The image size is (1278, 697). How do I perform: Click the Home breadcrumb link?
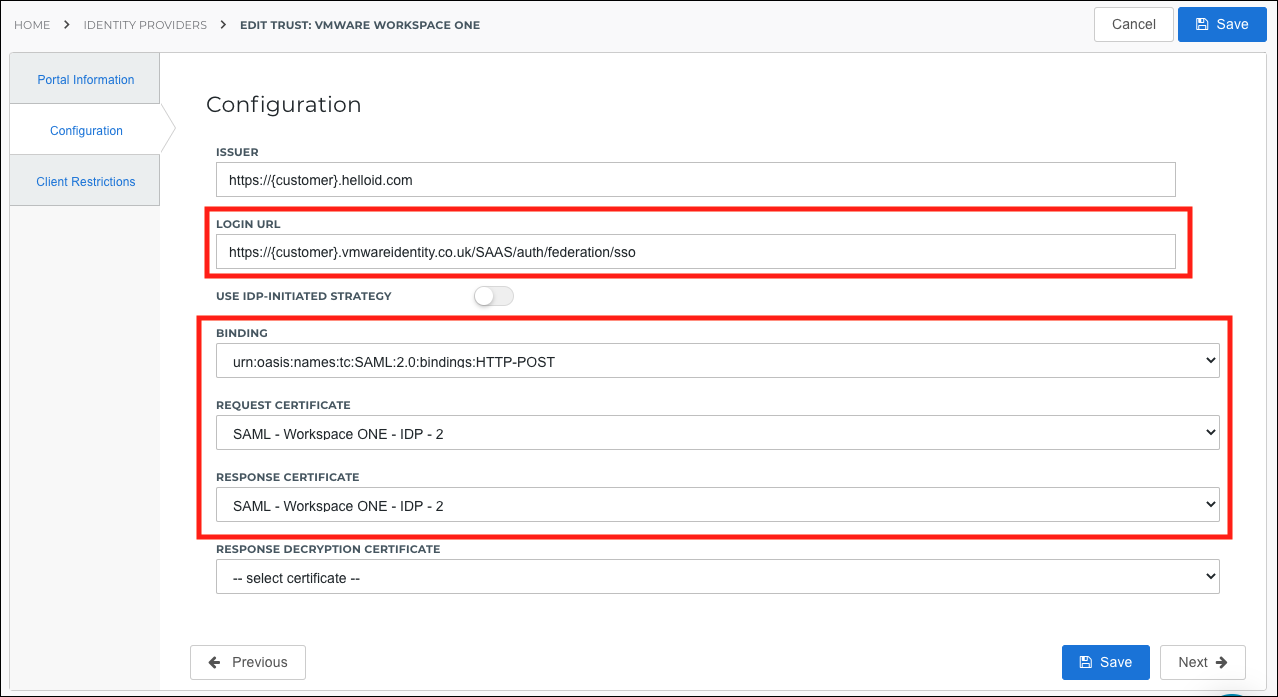coord(32,25)
